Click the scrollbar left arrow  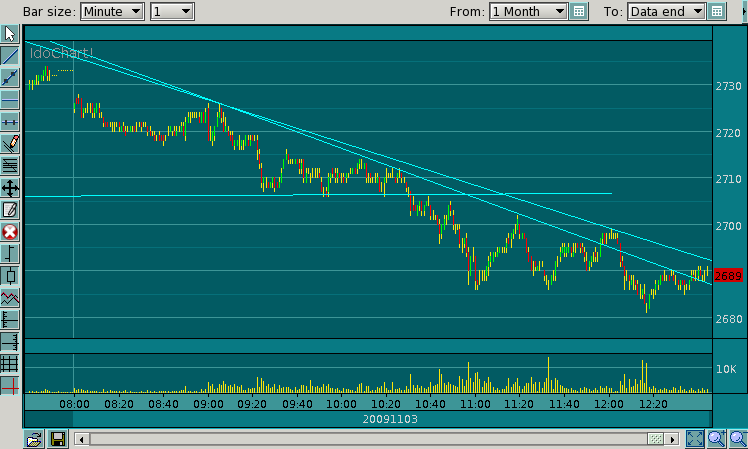tap(82, 439)
